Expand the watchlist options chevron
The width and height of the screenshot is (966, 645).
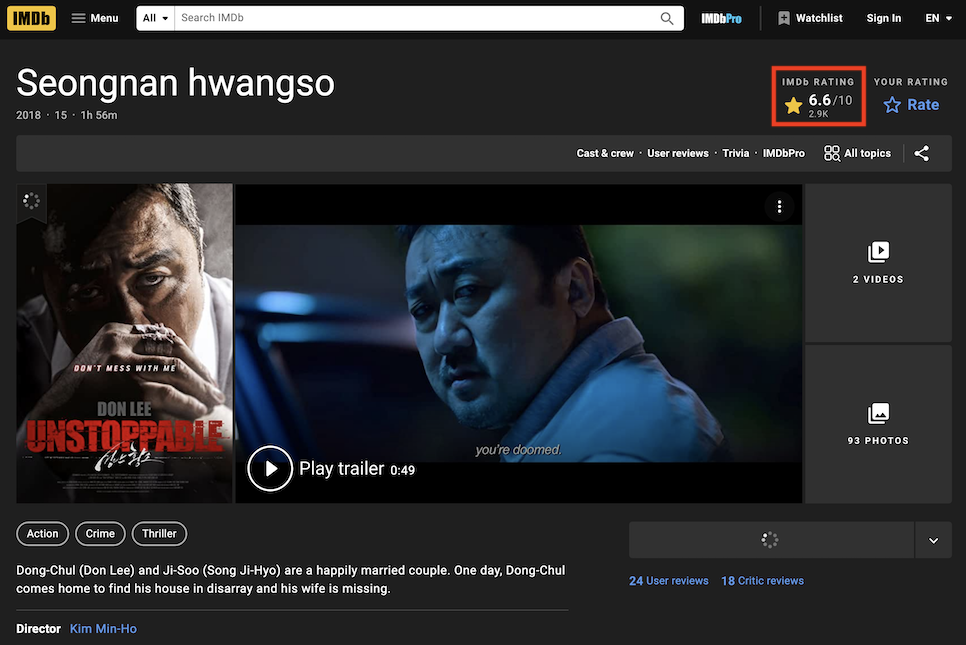pyautogui.click(x=933, y=540)
